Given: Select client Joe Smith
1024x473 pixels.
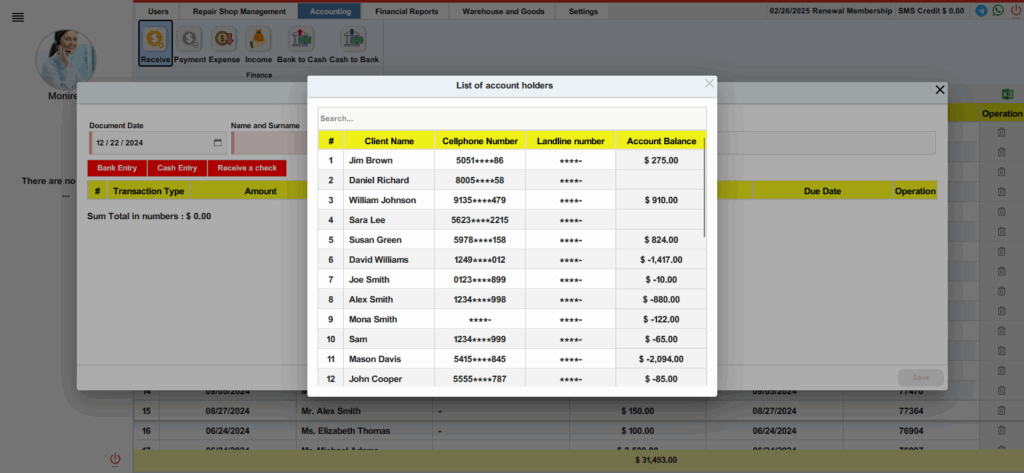Looking at the screenshot, I should click(x=369, y=280).
